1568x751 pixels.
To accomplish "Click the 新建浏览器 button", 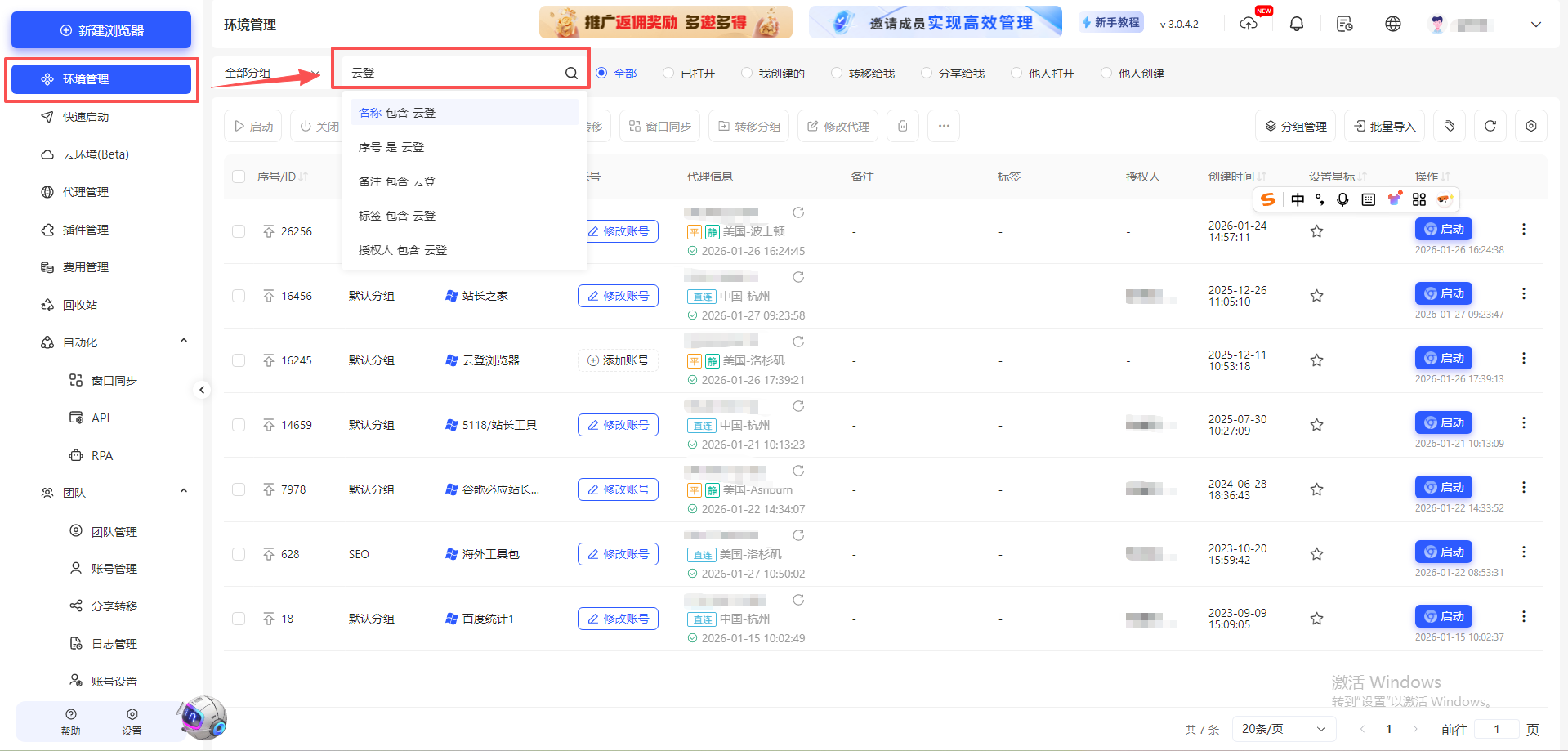I will 101,29.
